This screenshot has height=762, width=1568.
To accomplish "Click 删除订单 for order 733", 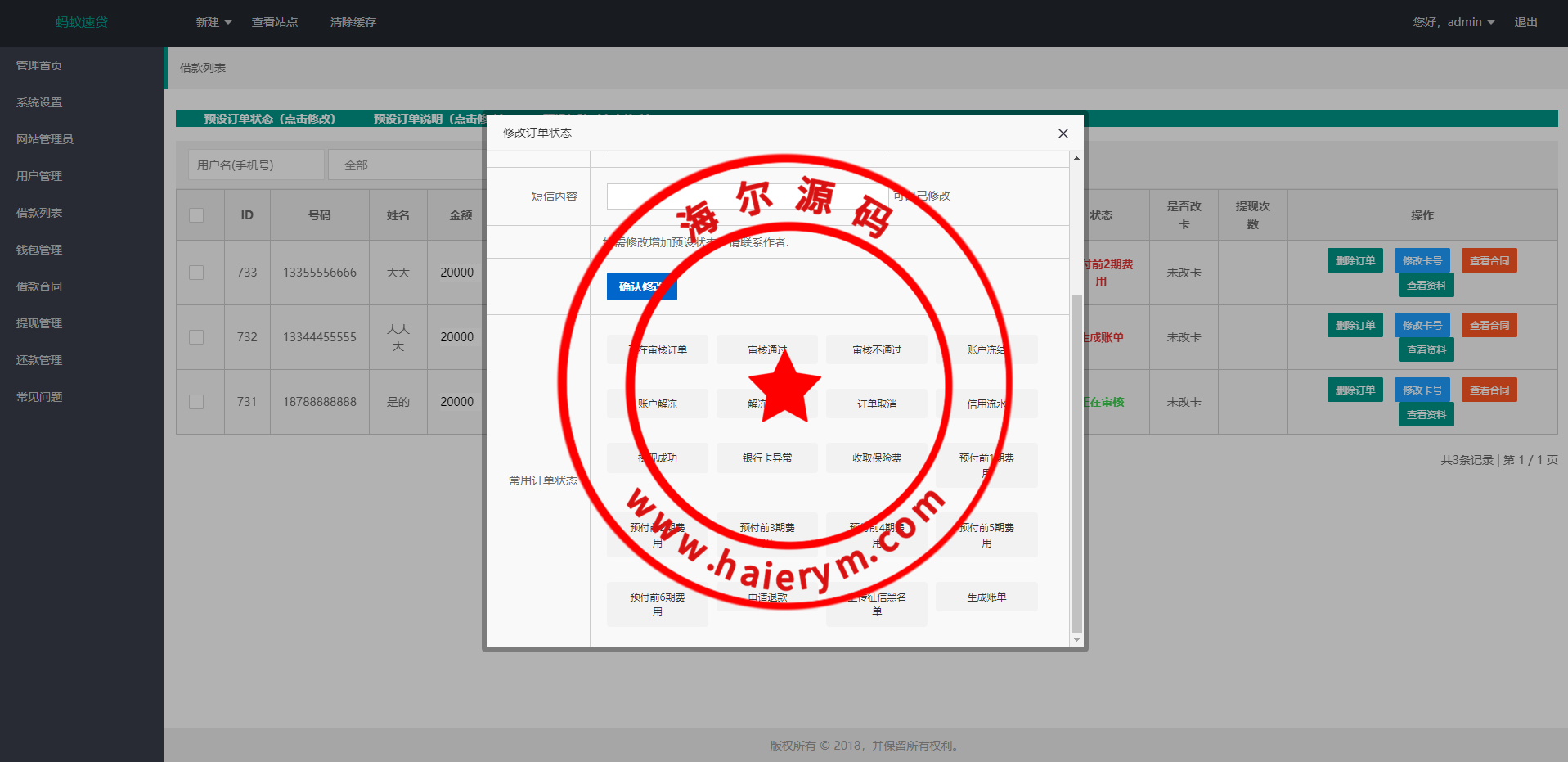I will coord(1355,261).
